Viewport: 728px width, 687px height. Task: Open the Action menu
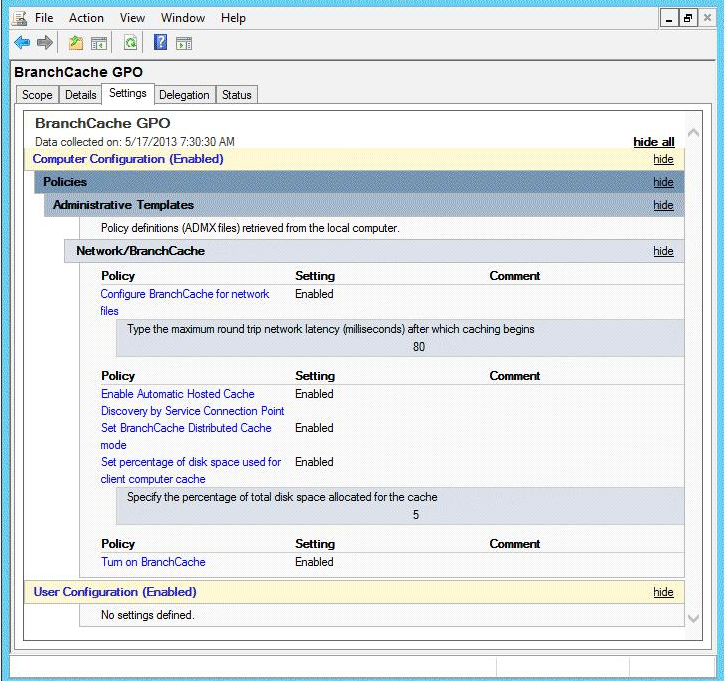pos(86,18)
